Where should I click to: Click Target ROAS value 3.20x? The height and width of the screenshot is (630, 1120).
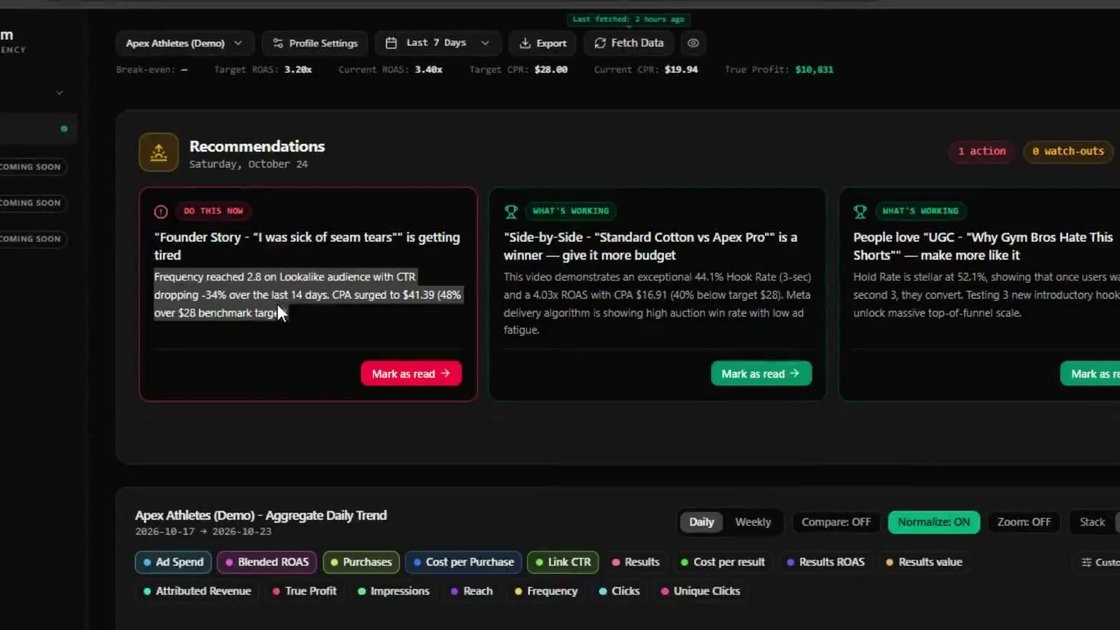coord(298,69)
